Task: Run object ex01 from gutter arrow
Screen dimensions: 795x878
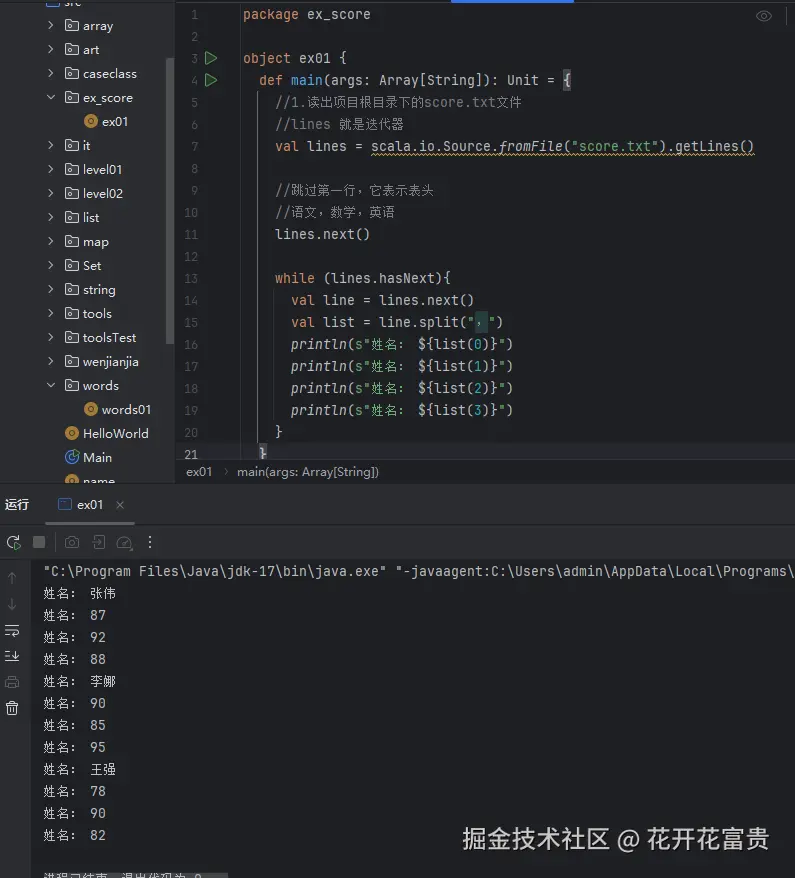Action: (x=211, y=58)
